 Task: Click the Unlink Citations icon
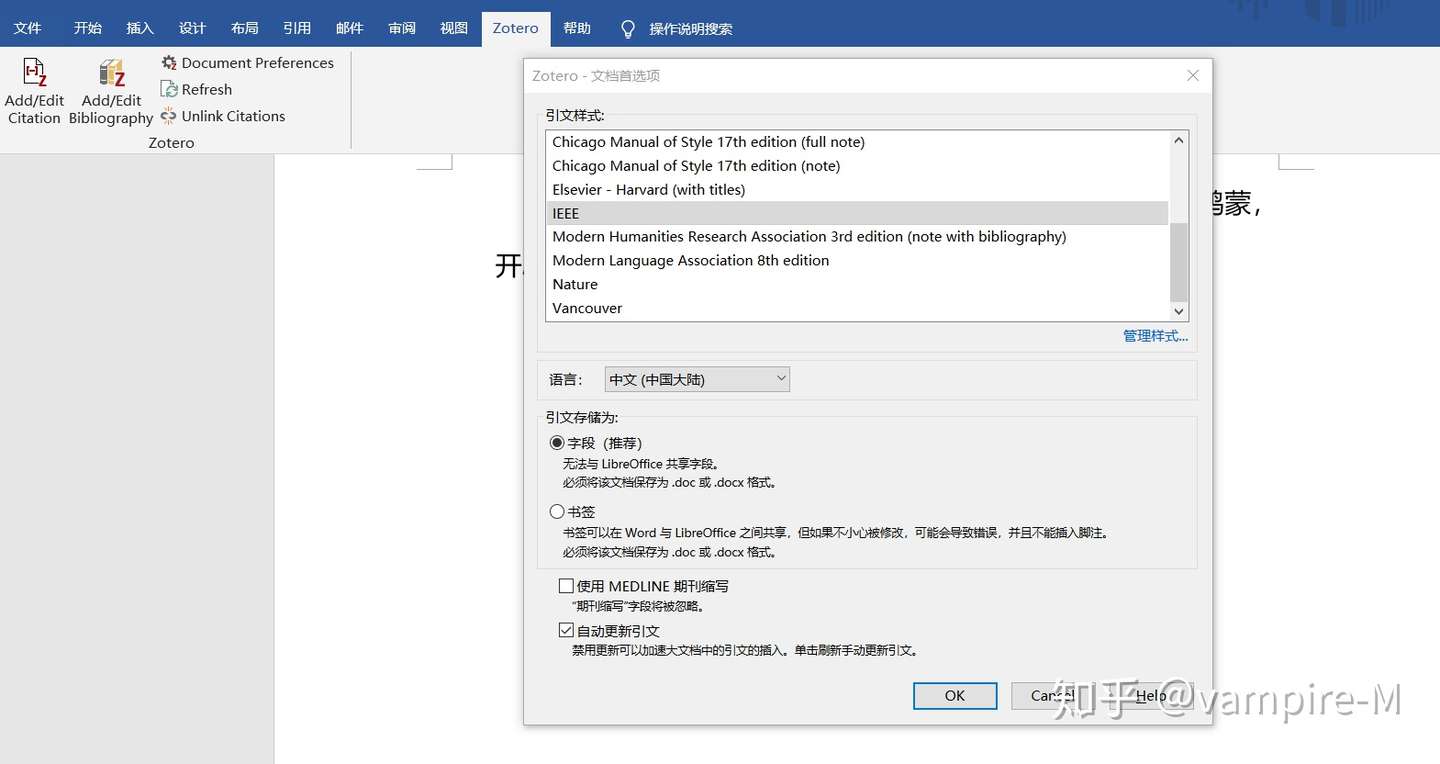(x=169, y=116)
